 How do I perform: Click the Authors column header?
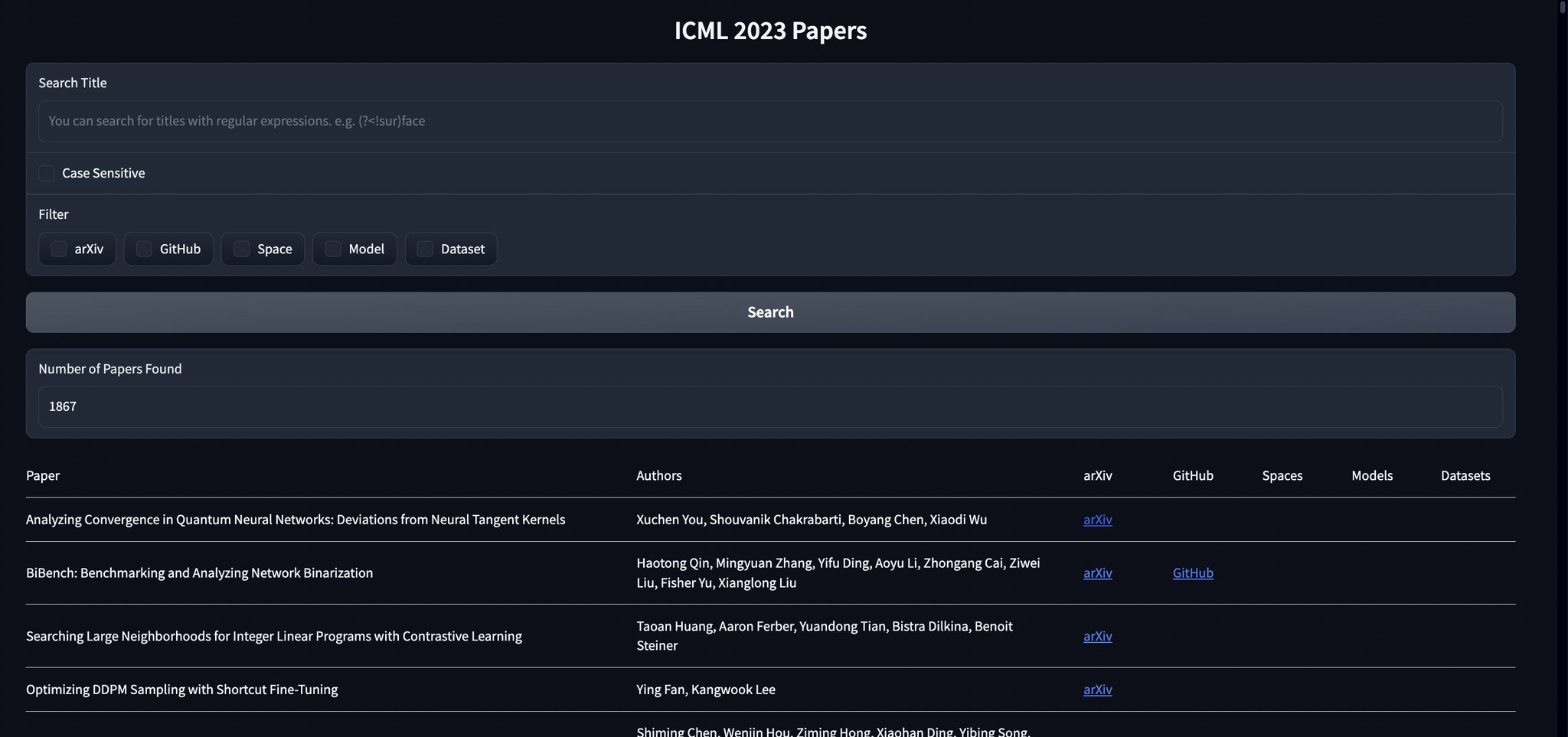pos(658,475)
